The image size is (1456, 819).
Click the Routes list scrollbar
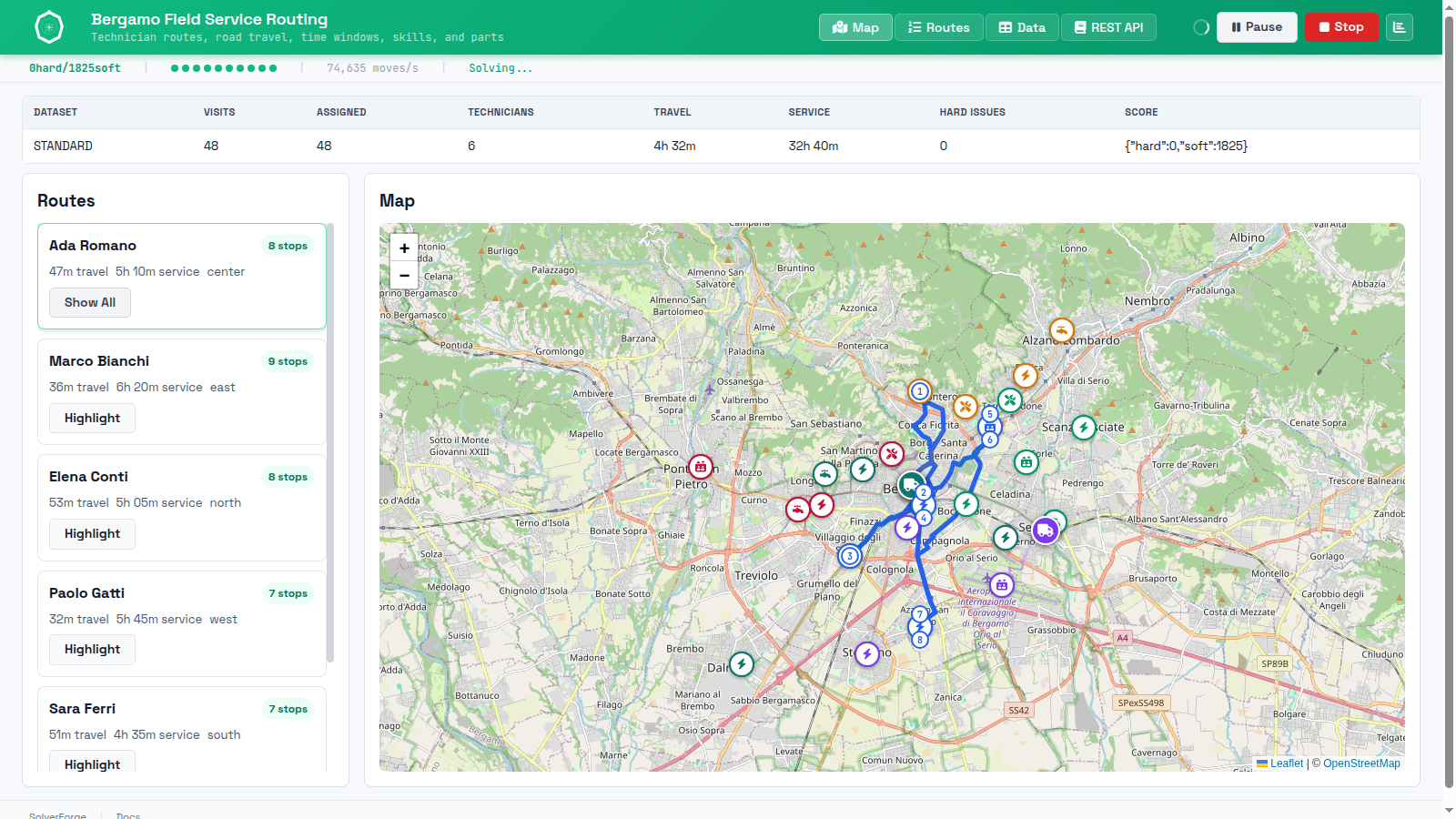[x=330, y=443]
